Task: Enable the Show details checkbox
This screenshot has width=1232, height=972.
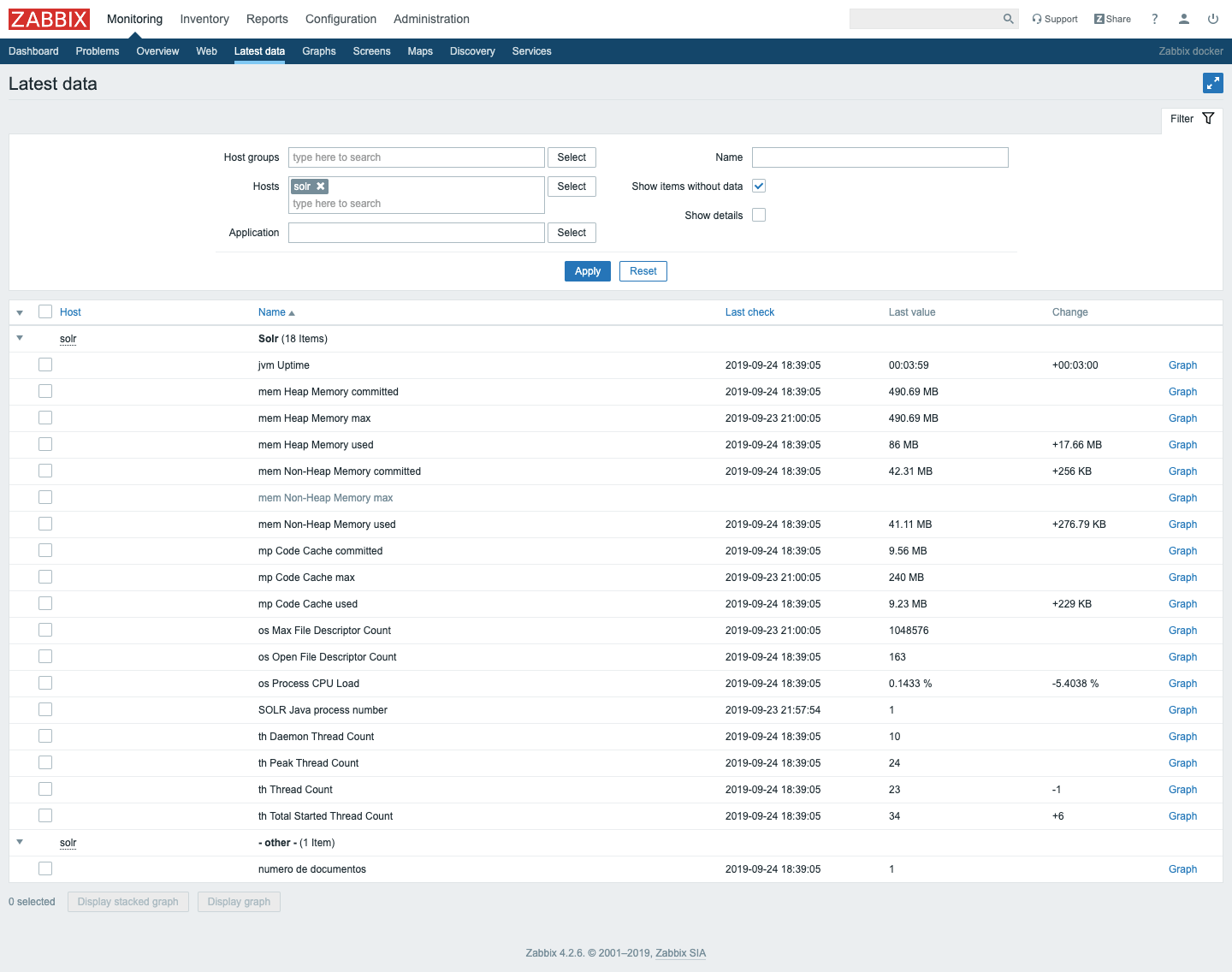Action: pyautogui.click(x=759, y=215)
